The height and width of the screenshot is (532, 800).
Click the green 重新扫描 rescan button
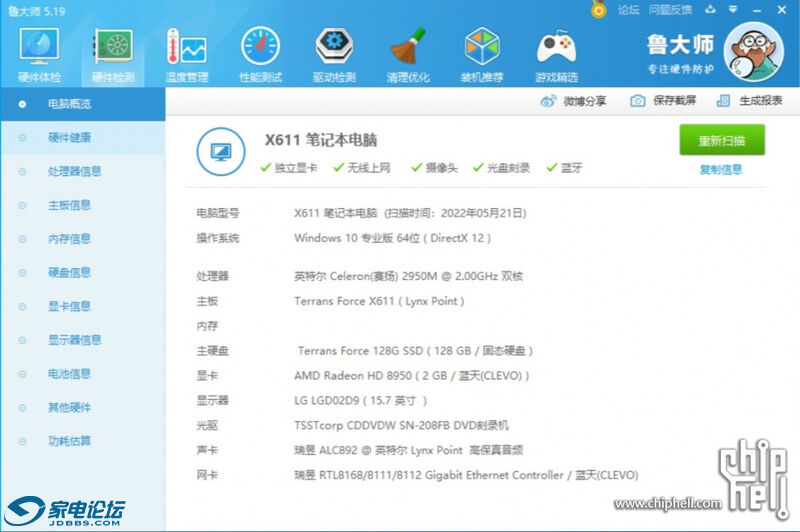tap(722, 140)
